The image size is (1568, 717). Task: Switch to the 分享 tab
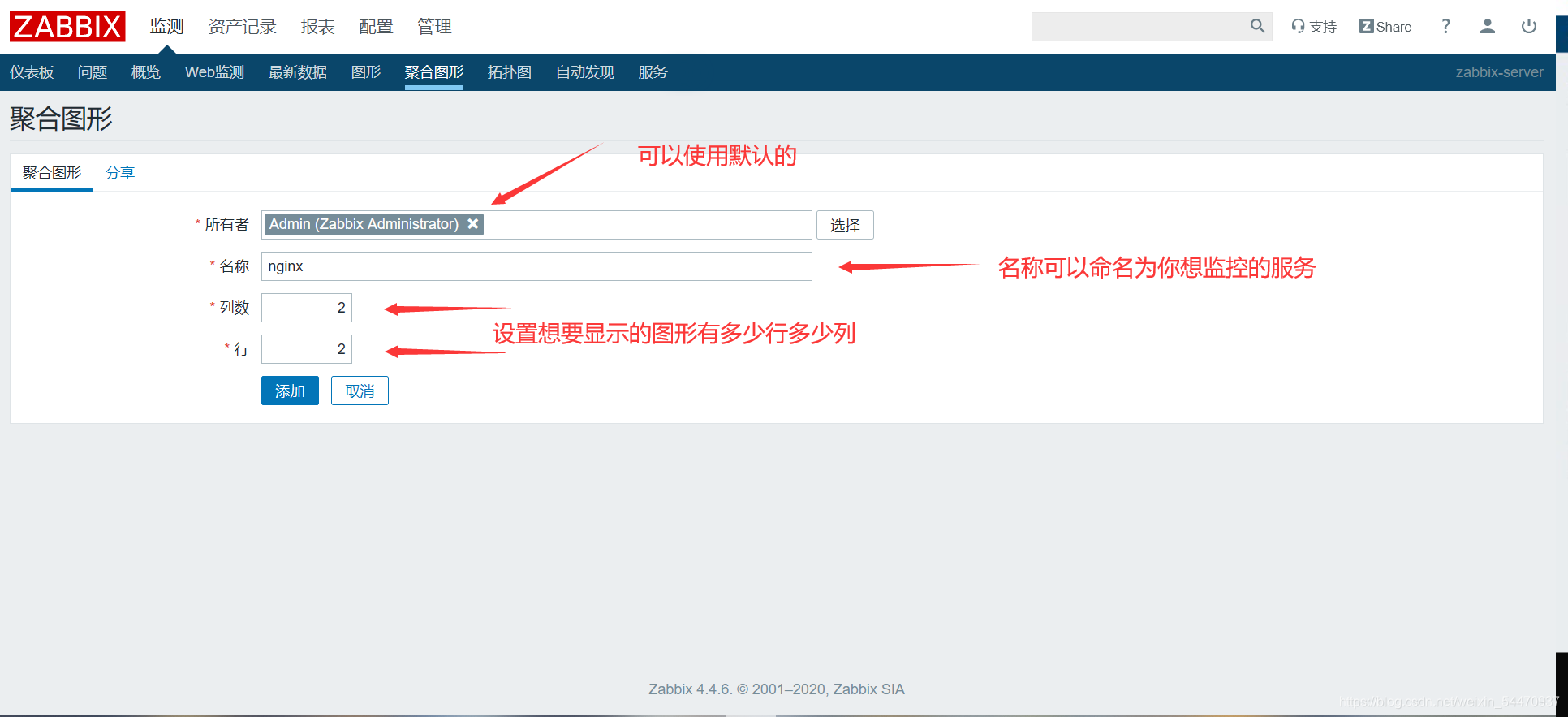(120, 173)
